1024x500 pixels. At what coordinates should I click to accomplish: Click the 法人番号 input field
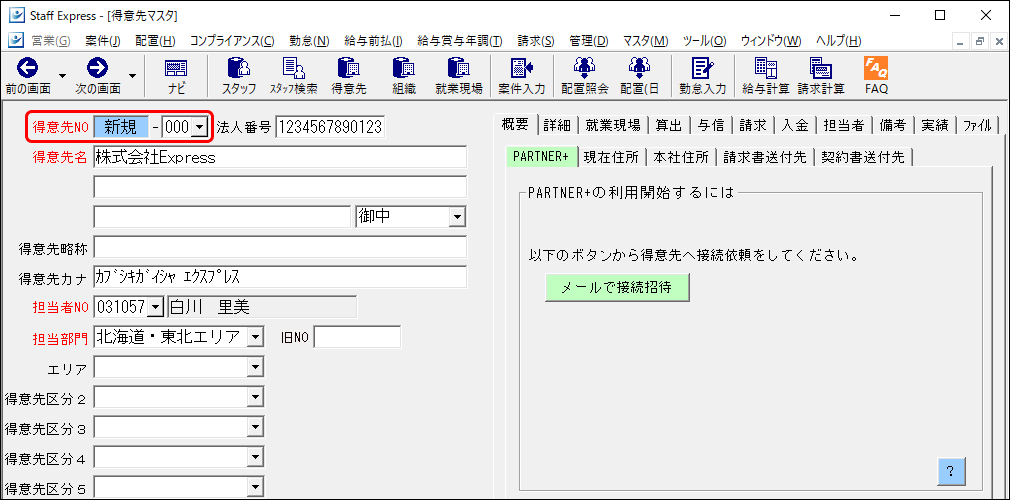click(330, 127)
